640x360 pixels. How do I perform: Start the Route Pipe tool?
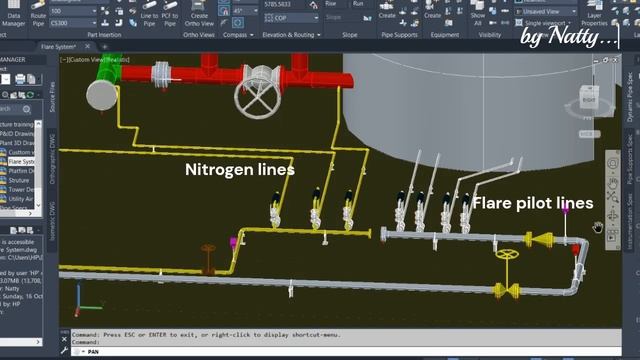pos(38,13)
